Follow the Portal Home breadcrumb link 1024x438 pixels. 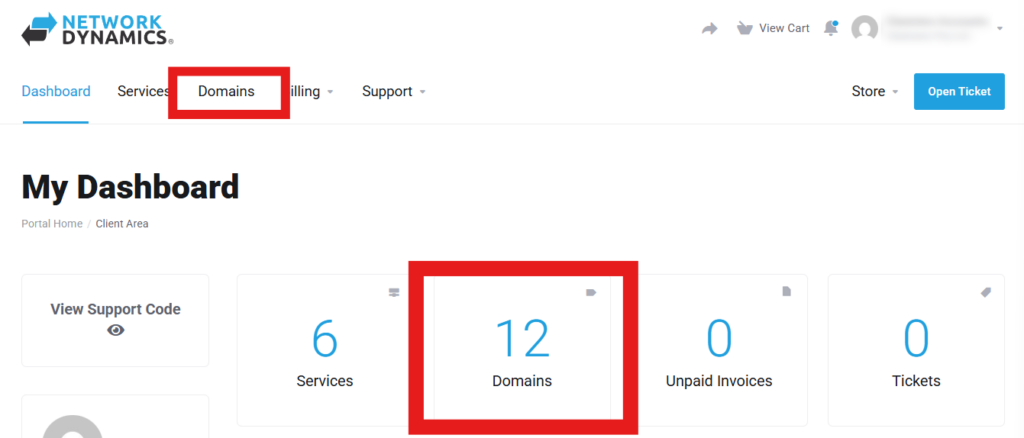tap(52, 224)
